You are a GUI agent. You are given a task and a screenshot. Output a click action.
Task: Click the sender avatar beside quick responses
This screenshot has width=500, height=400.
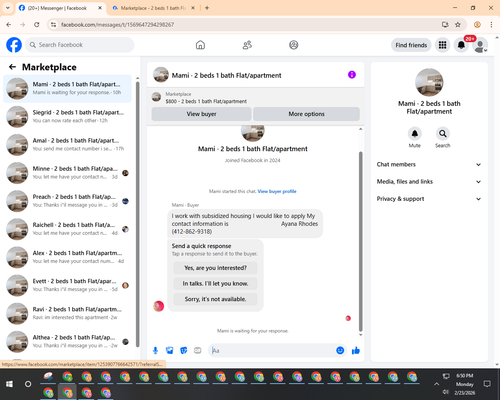[x=159, y=306]
